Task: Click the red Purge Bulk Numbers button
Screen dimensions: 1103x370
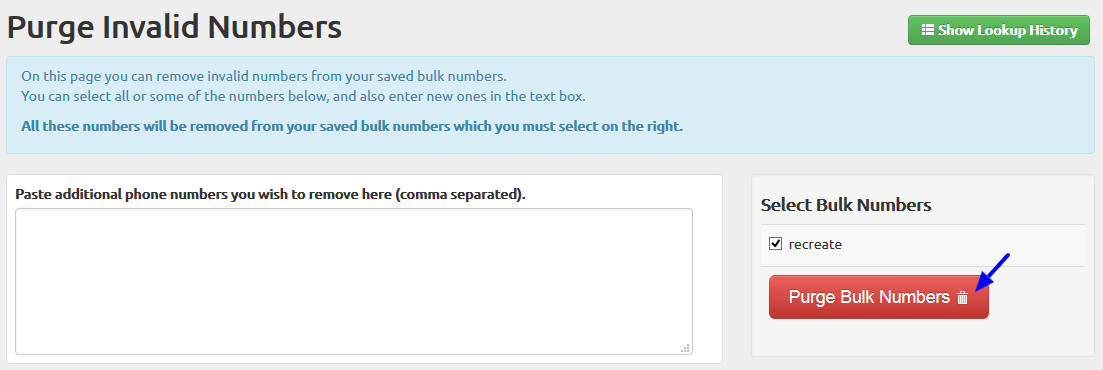Action: [879, 297]
